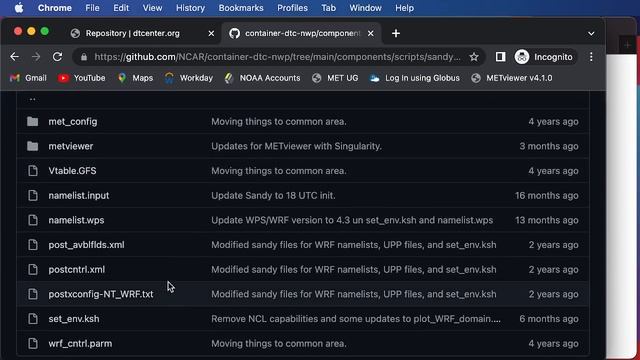Open the Maps bookmark

(135, 78)
